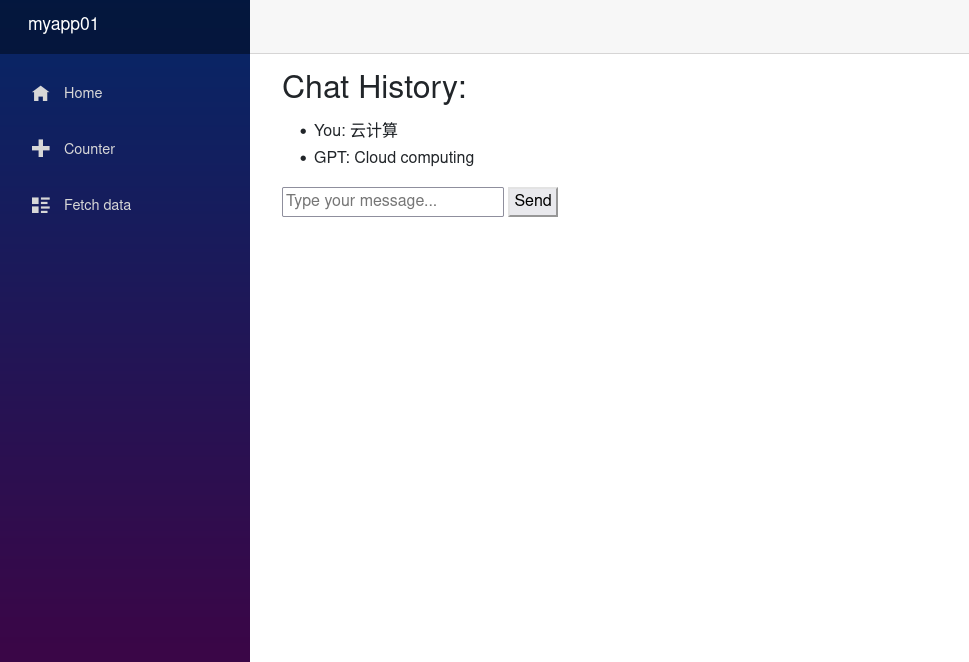969x662 pixels.
Task: Click the bullet before the You message
Action: (x=303, y=131)
